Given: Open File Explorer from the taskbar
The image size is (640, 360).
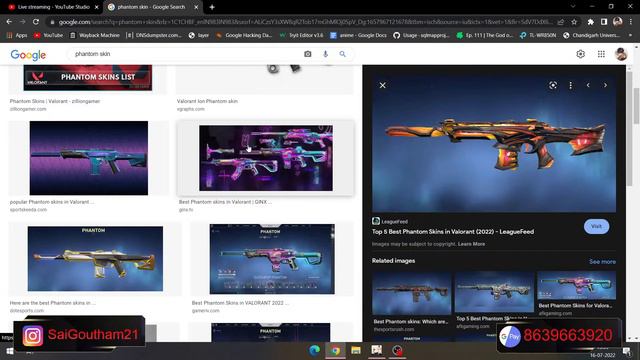Looking at the screenshot, I should click(356, 350).
